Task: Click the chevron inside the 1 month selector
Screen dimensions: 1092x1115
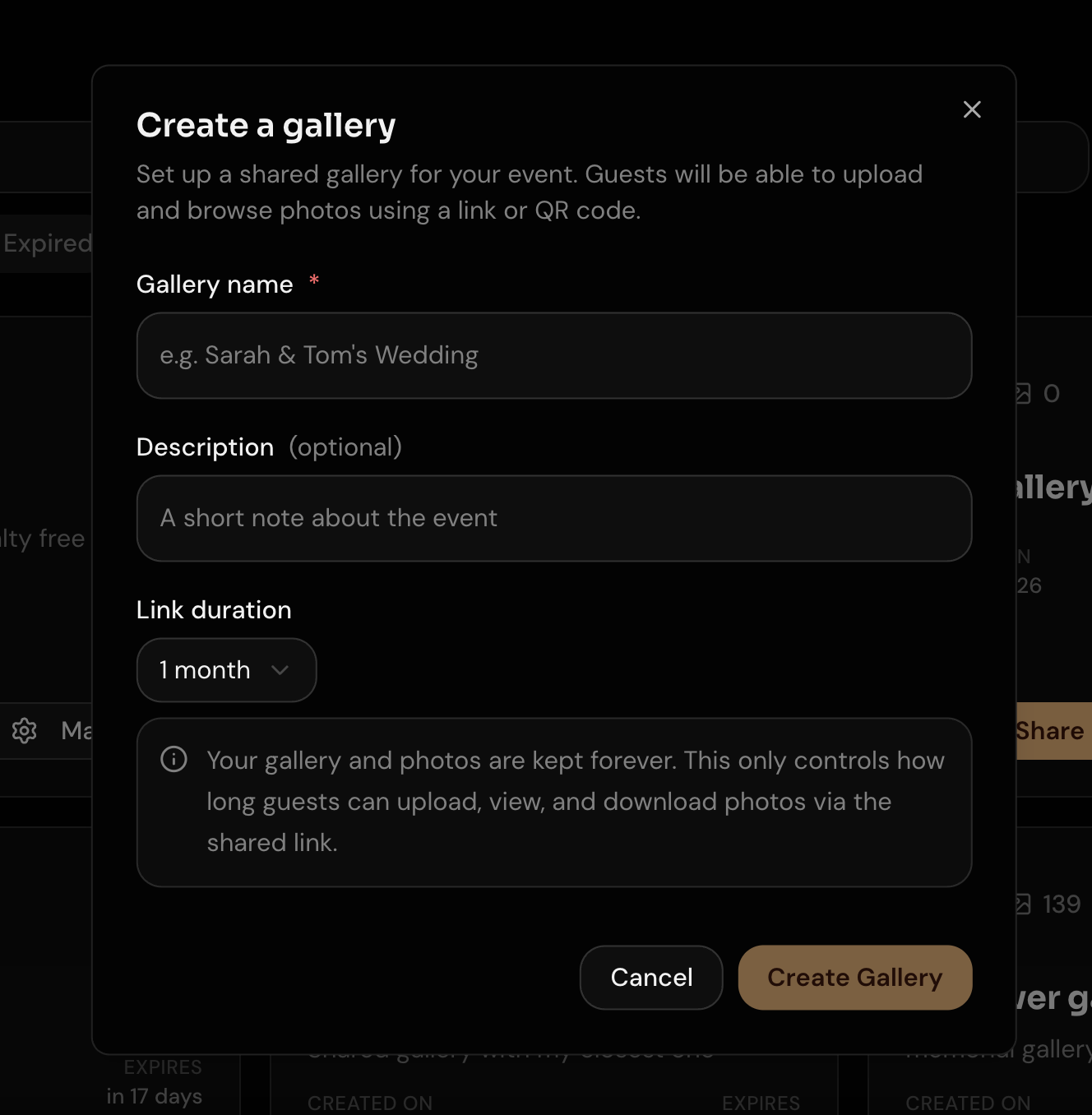Action: click(x=280, y=670)
